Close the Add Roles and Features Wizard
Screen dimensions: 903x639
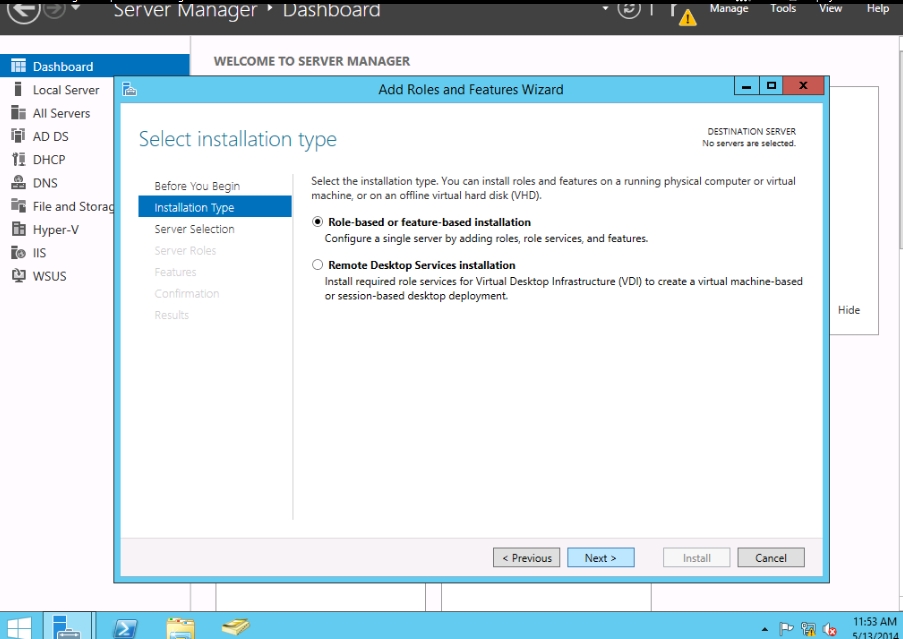point(803,86)
